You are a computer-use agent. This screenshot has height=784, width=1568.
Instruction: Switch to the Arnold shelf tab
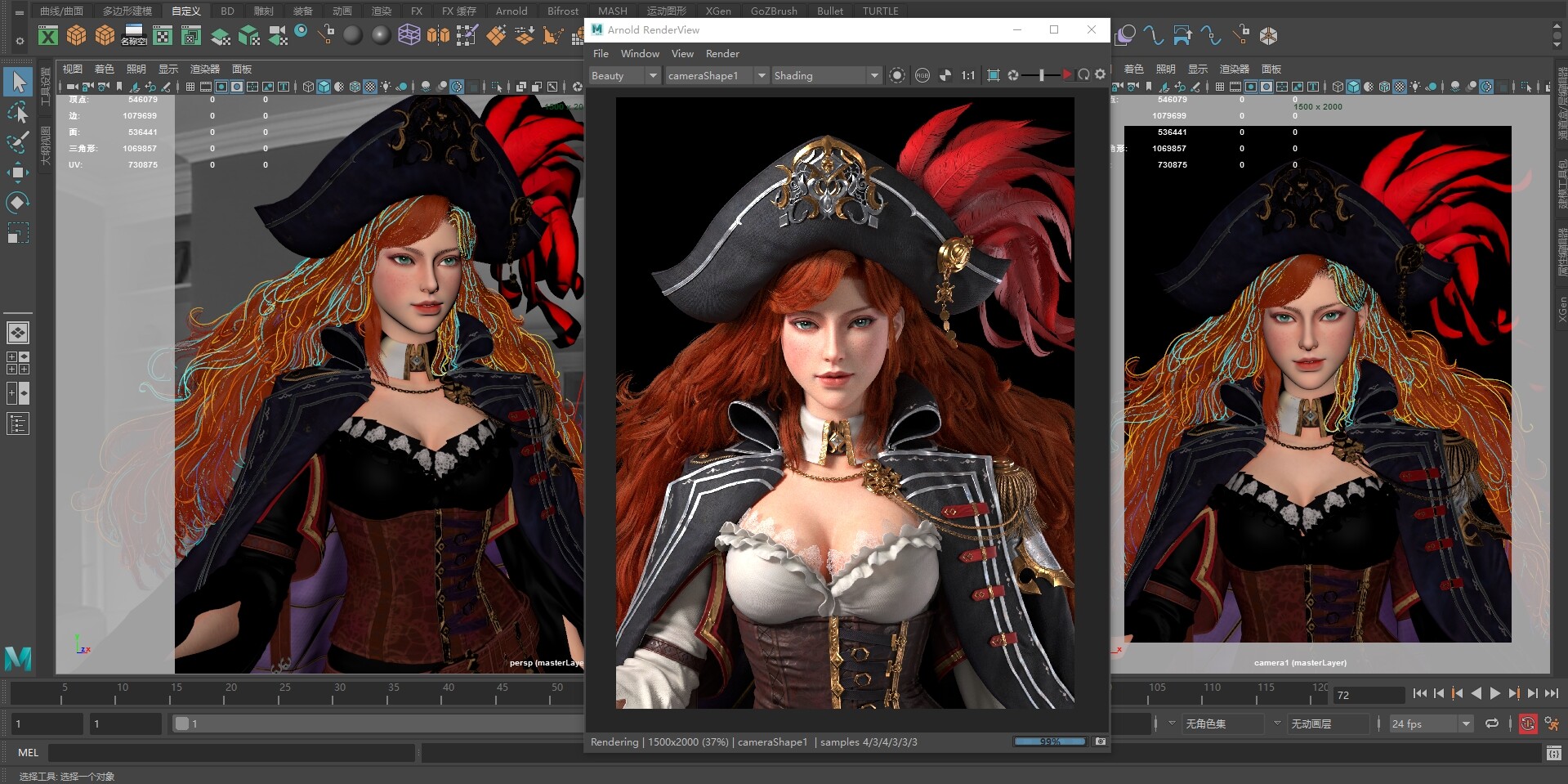(x=511, y=11)
